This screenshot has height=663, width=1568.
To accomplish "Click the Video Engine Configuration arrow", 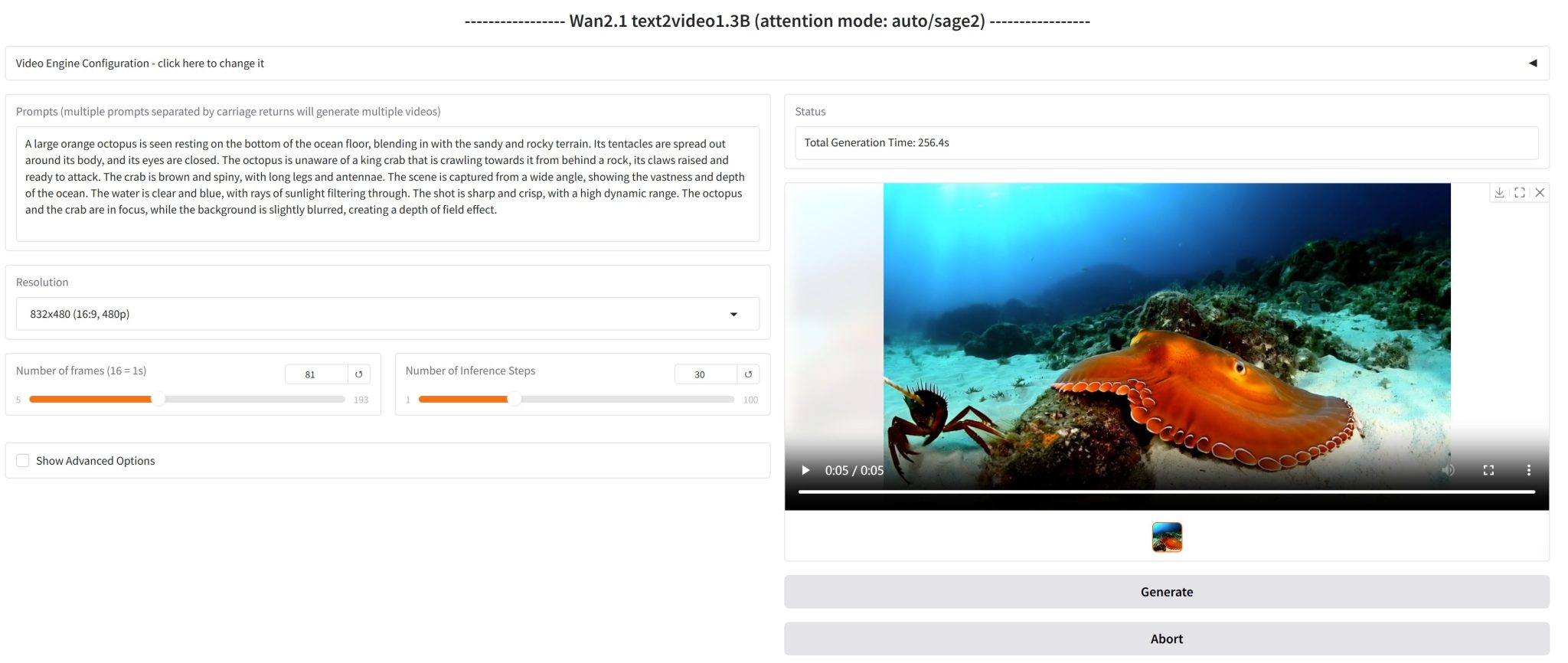I will tap(1533, 64).
